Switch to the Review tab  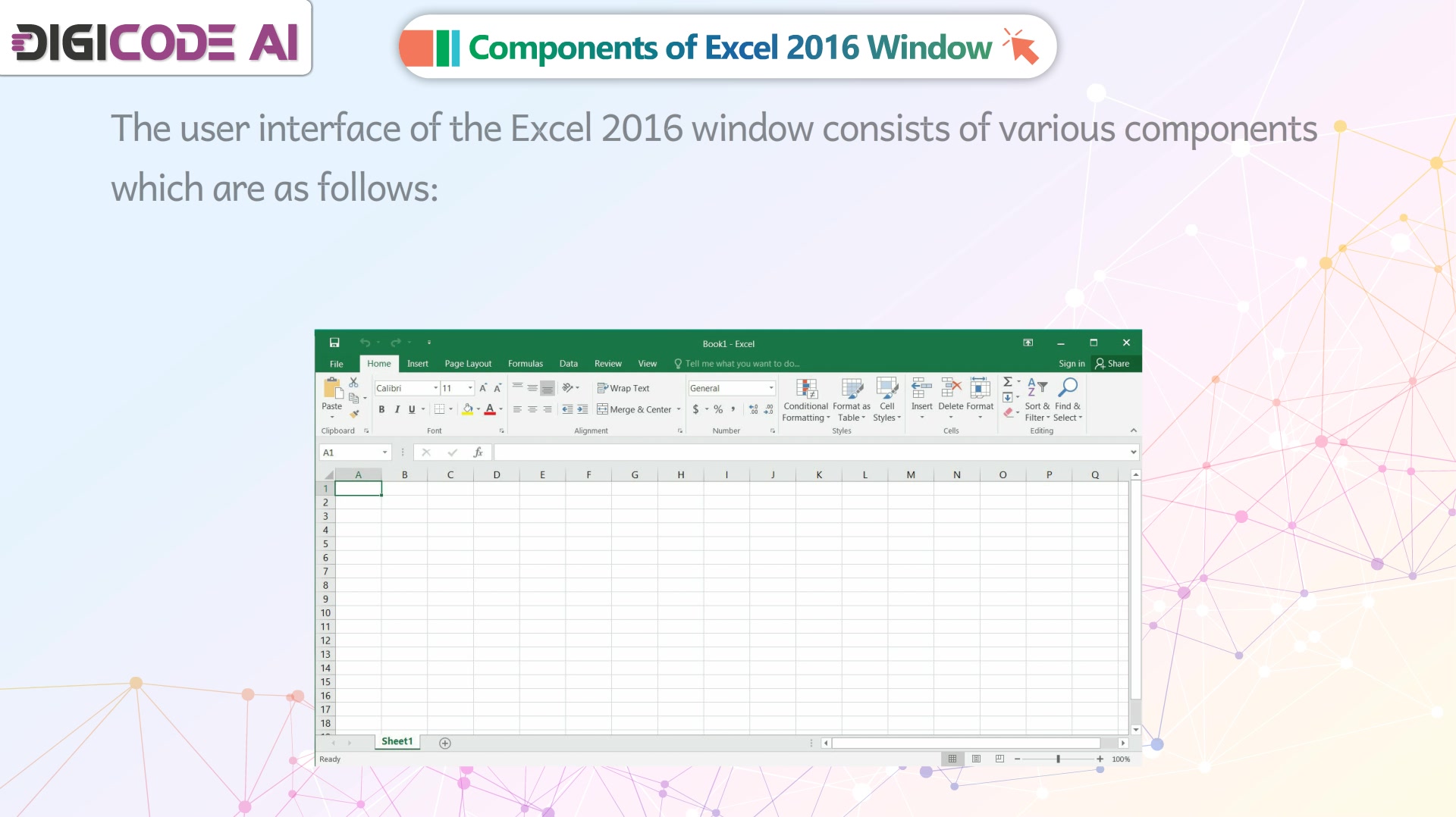[608, 364]
